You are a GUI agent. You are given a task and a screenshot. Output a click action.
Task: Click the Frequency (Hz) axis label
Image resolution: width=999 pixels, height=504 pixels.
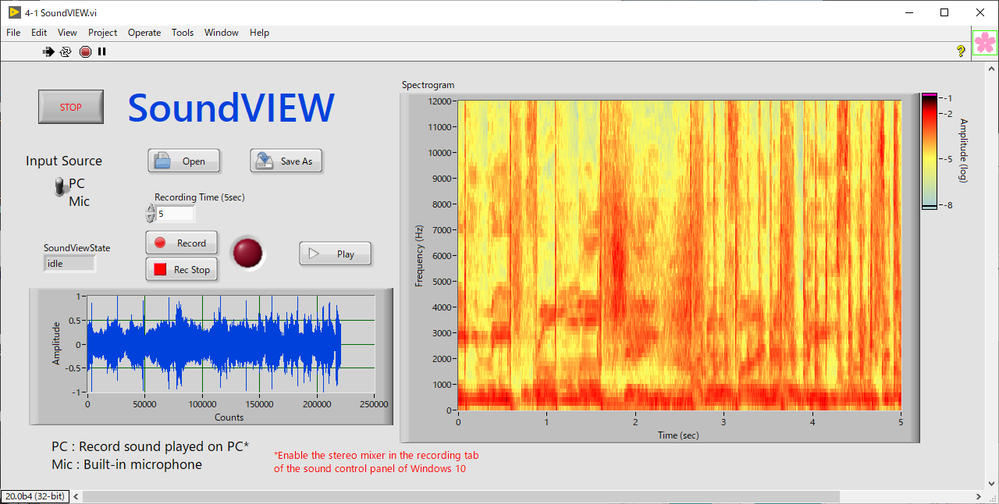(x=419, y=255)
